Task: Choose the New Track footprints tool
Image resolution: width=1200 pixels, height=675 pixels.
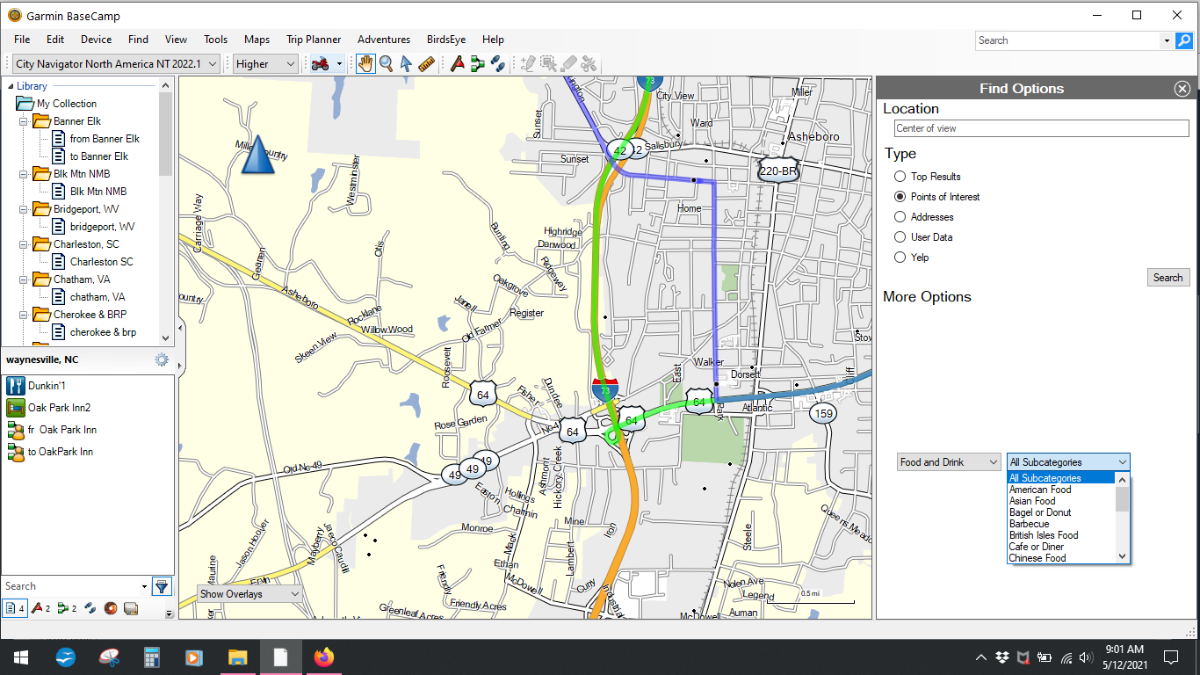Action: (497, 64)
